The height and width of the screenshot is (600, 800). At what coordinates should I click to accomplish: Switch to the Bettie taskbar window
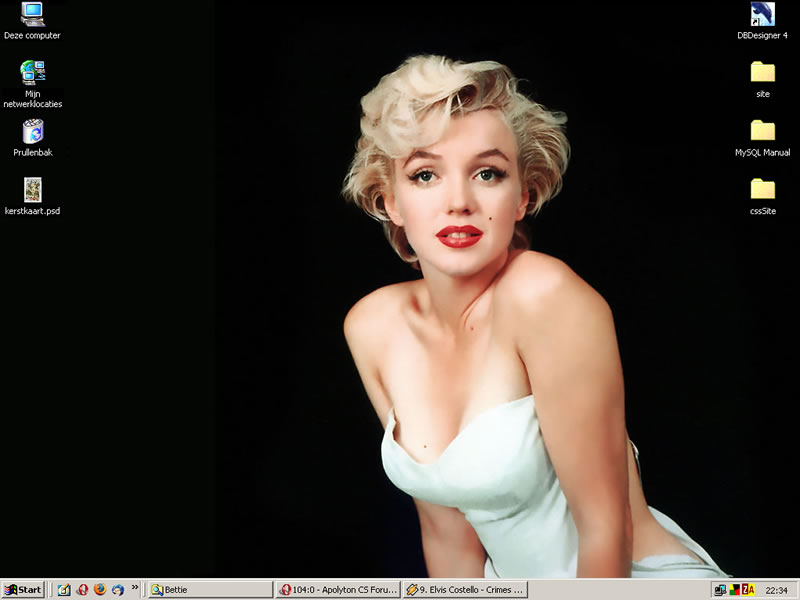coord(210,590)
